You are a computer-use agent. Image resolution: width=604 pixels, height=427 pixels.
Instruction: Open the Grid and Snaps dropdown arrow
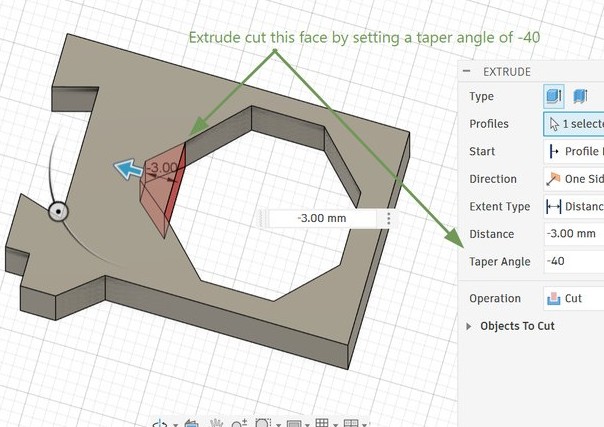[335, 425]
